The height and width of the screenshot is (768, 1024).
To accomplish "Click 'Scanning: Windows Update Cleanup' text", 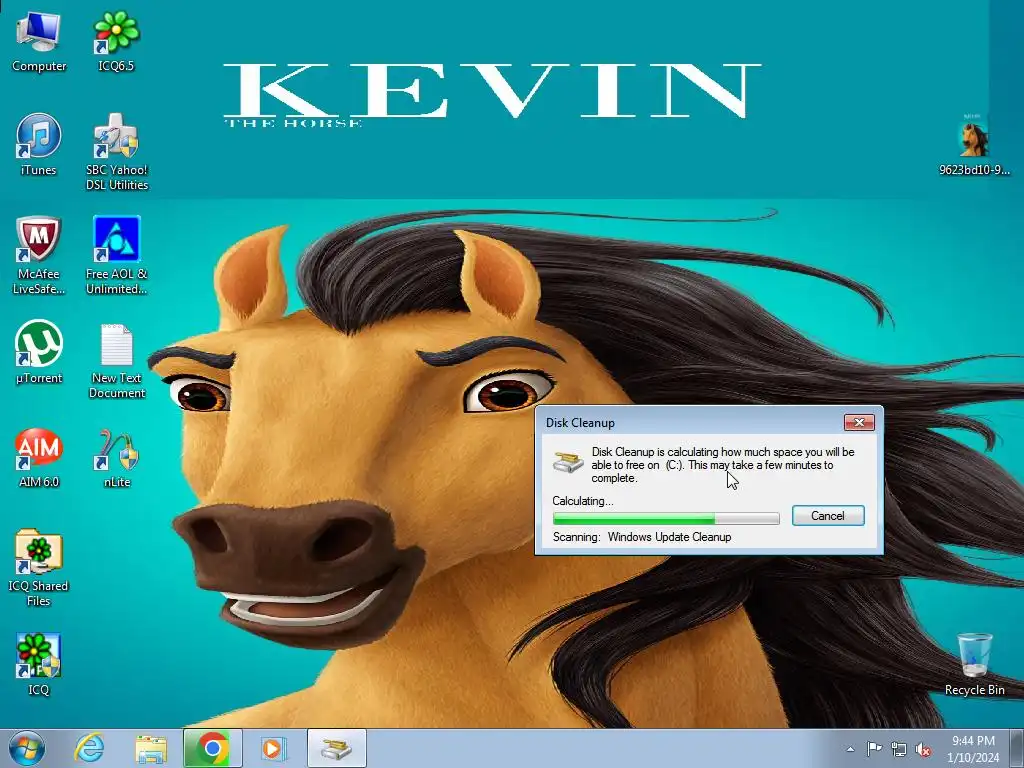I will [x=642, y=537].
